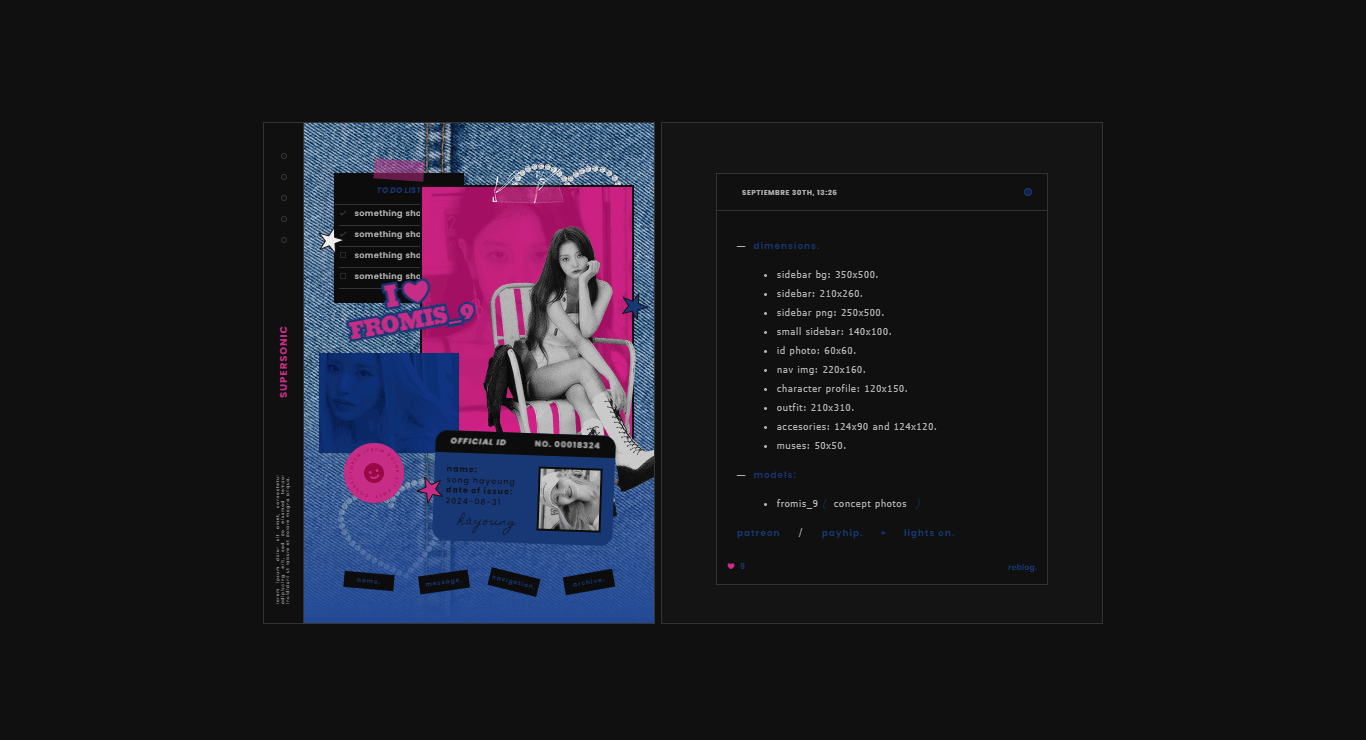The width and height of the screenshot is (1366, 740).
Task: Select the 'sidebar: 210x260.' line
Action: coord(819,294)
